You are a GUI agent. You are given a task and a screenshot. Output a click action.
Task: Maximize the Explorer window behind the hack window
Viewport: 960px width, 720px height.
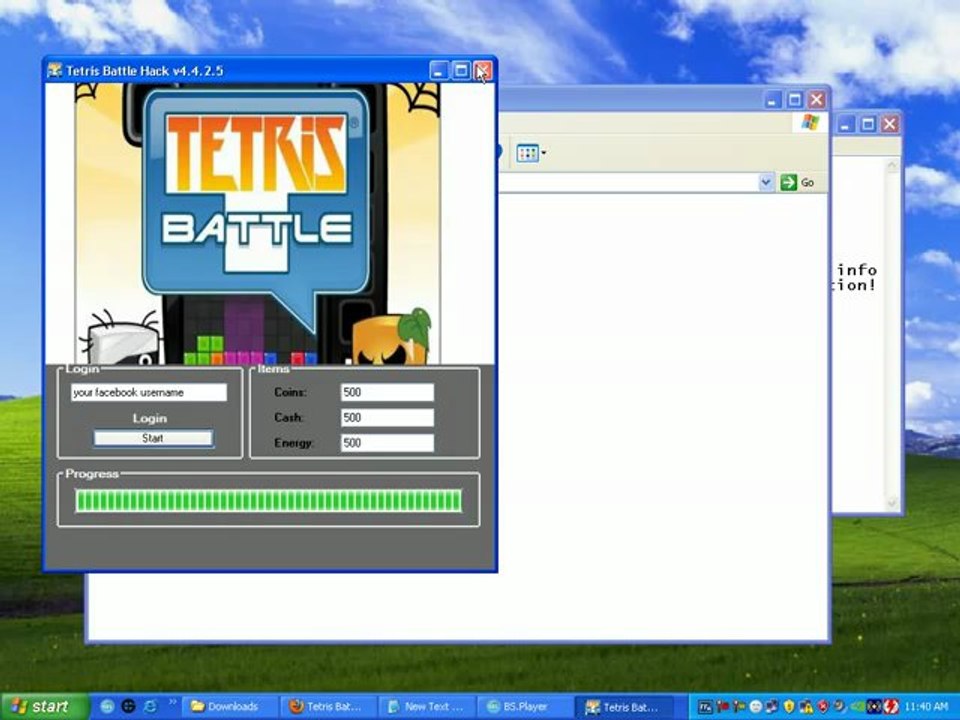(x=795, y=100)
